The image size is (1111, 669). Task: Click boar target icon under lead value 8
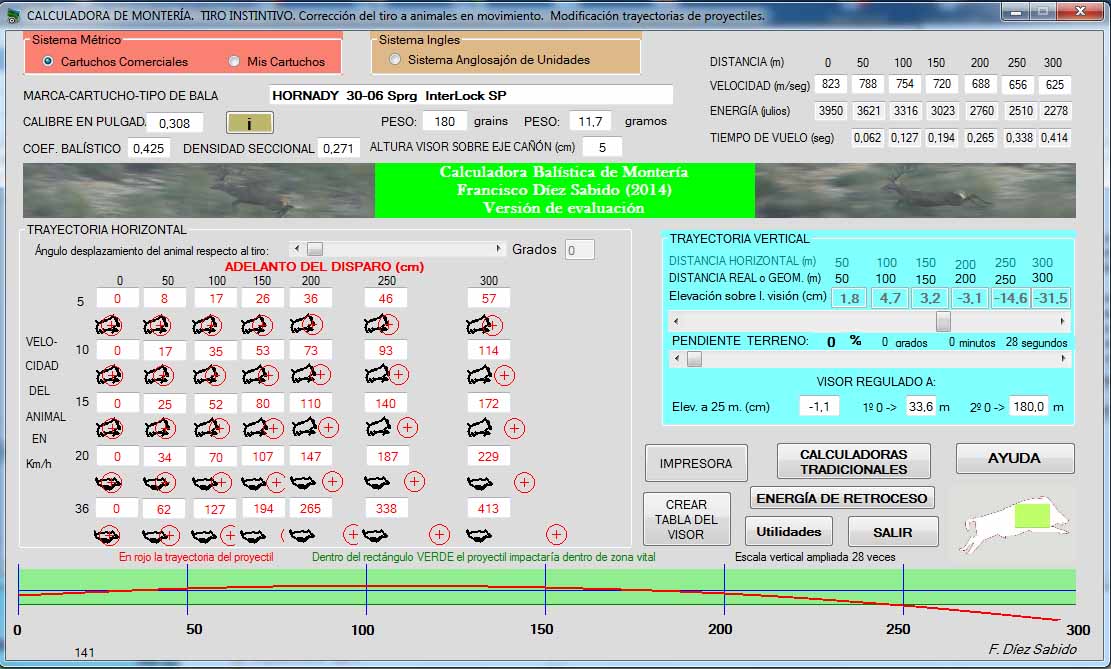(157, 325)
